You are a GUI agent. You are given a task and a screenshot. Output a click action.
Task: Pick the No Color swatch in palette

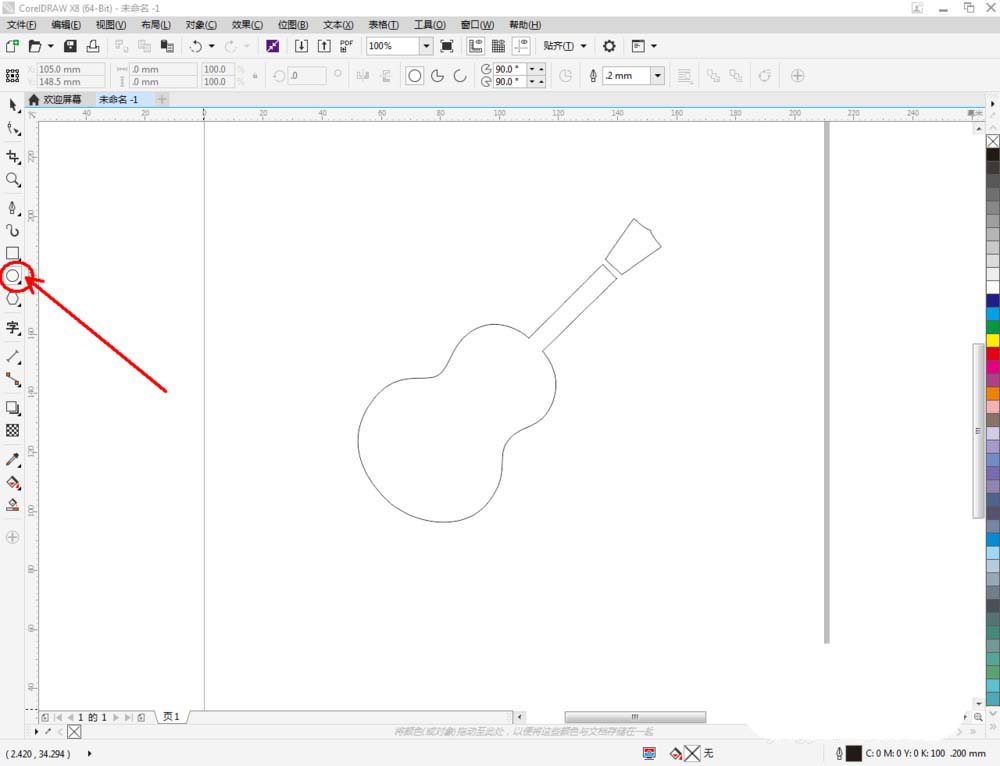tap(993, 141)
